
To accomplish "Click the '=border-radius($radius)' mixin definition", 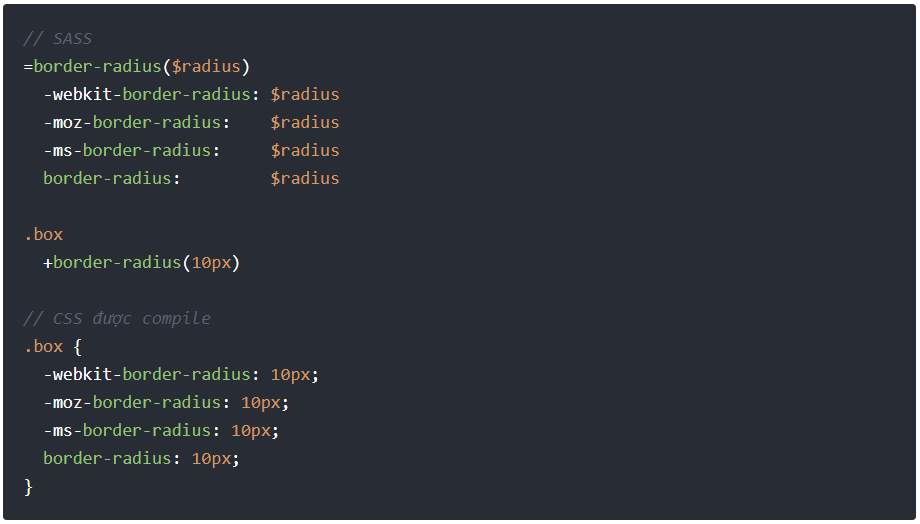I will pos(137,66).
